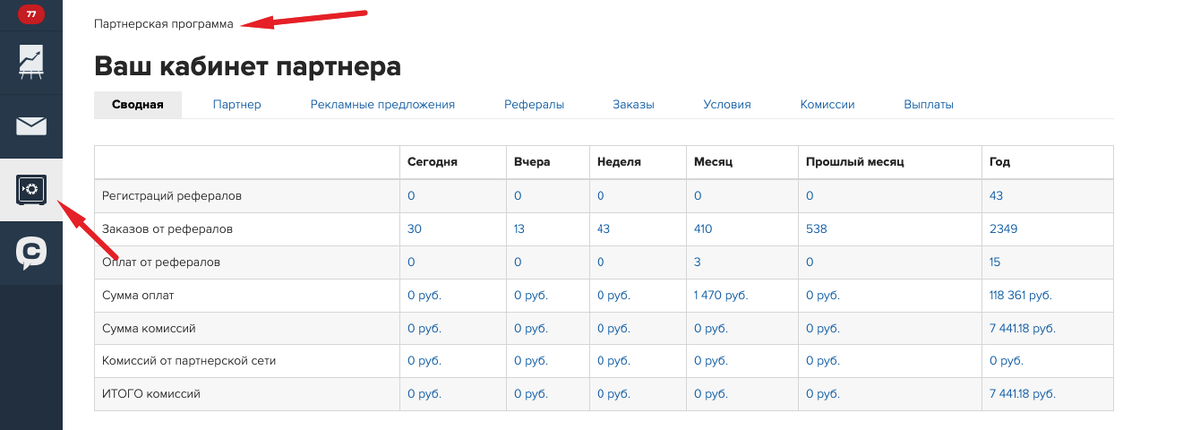Screen dimensions: 1200x430
Task: Switch to the Рефералы tab
Action: point(534,104)
